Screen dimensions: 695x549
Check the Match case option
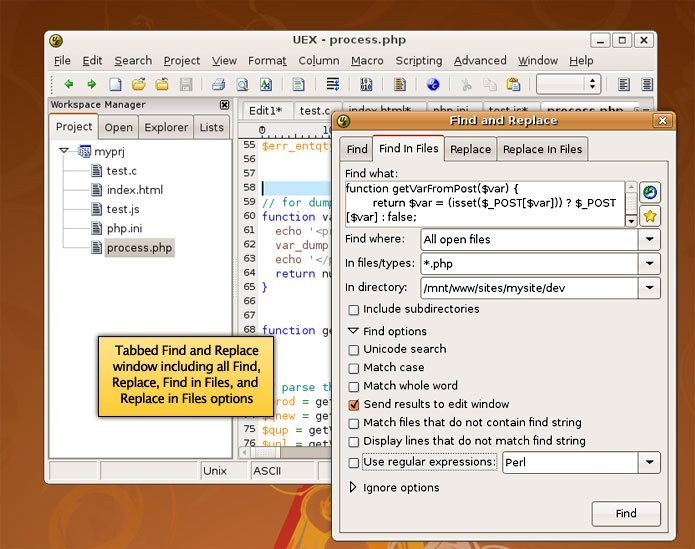pyautogui.click(x=354, y=368)
